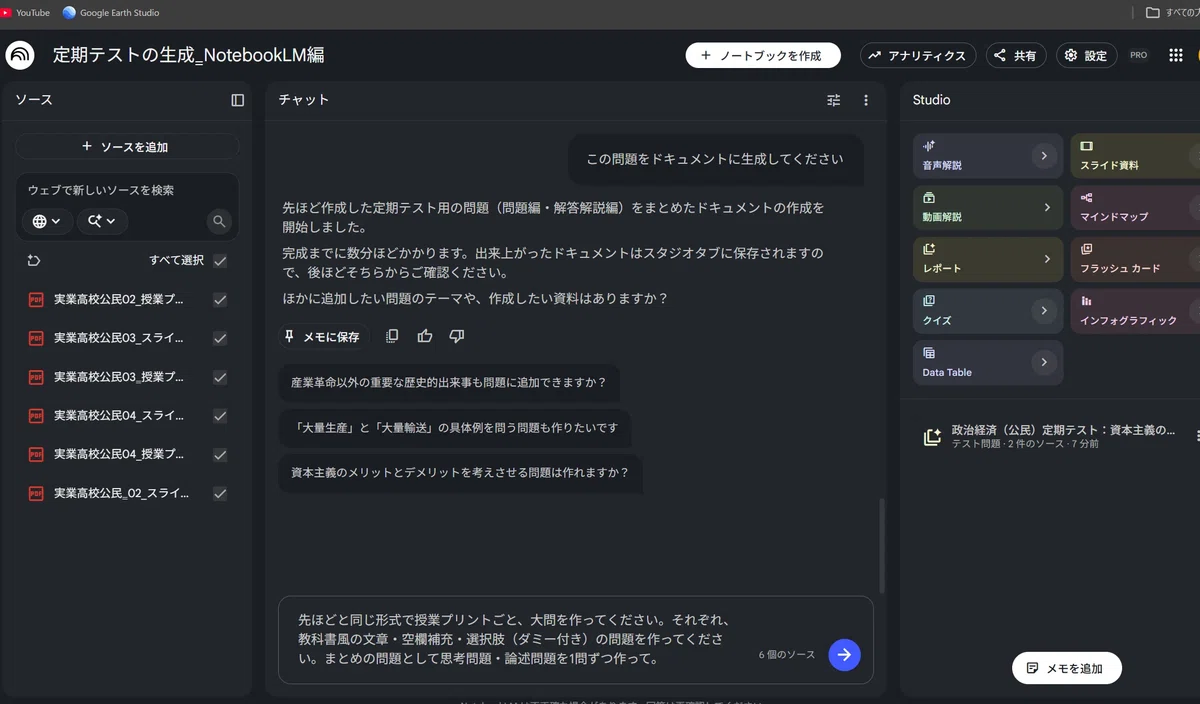The width and height of the screenshot is (1200, 704).
Task: Submit the prompt with the blue arrow button
Action: pos(844,654)
